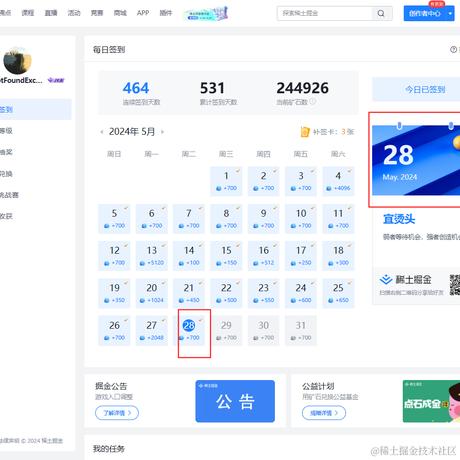Click the purple VIP badge beside username
460x460 pixels.
pos(56,80)
